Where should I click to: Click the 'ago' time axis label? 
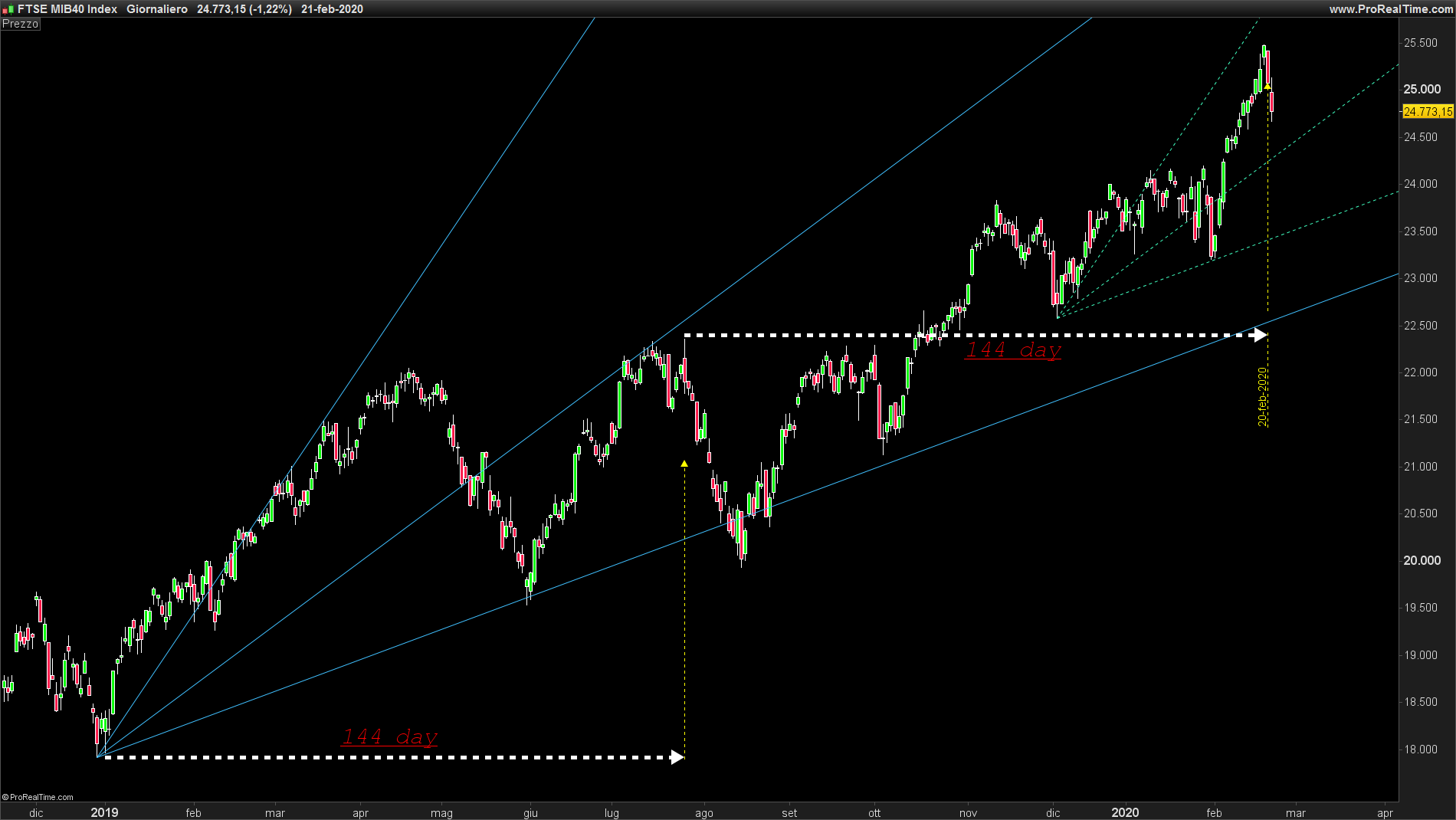click(x=704, y=813)
